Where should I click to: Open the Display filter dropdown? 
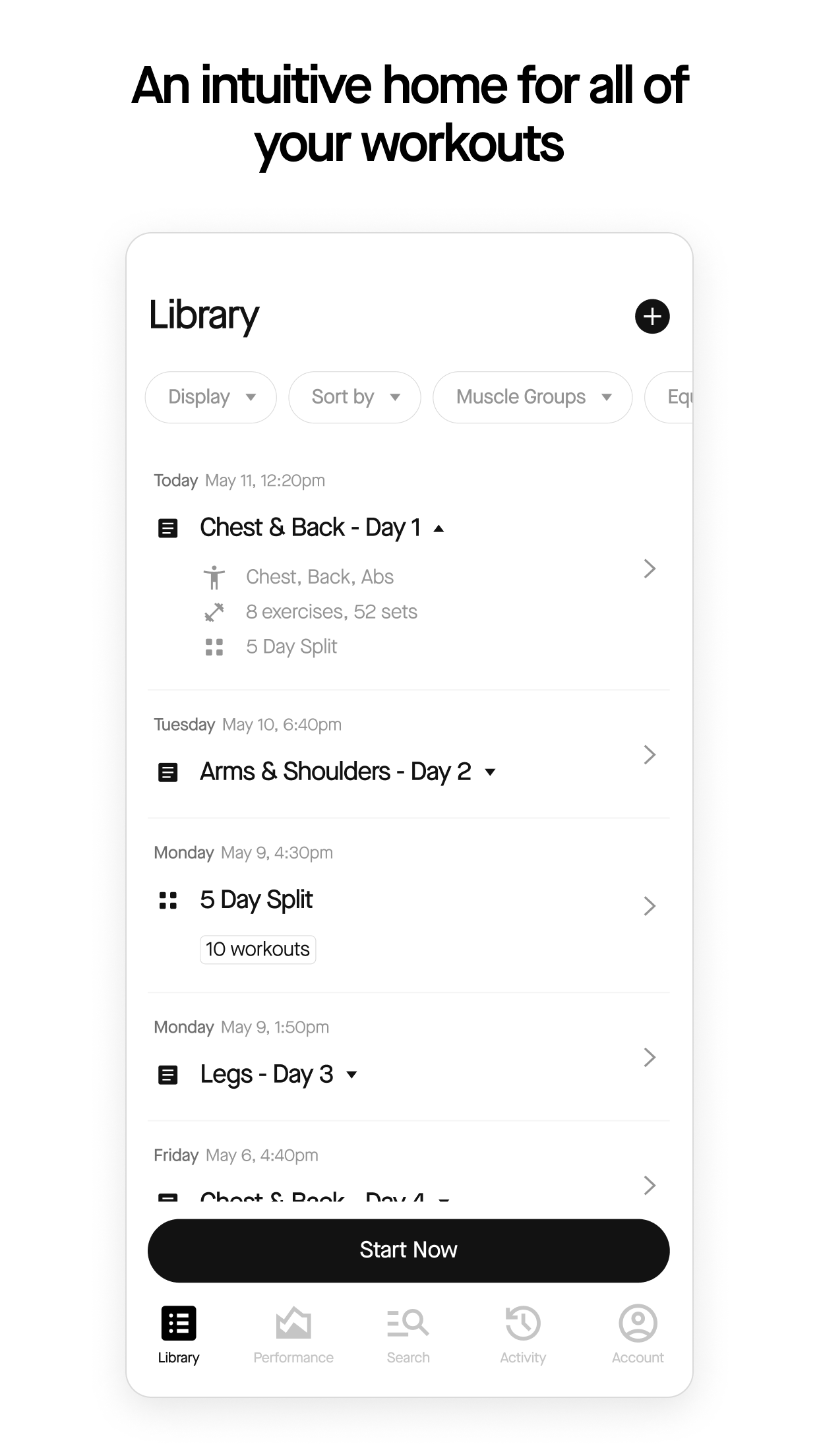point(210,397)
